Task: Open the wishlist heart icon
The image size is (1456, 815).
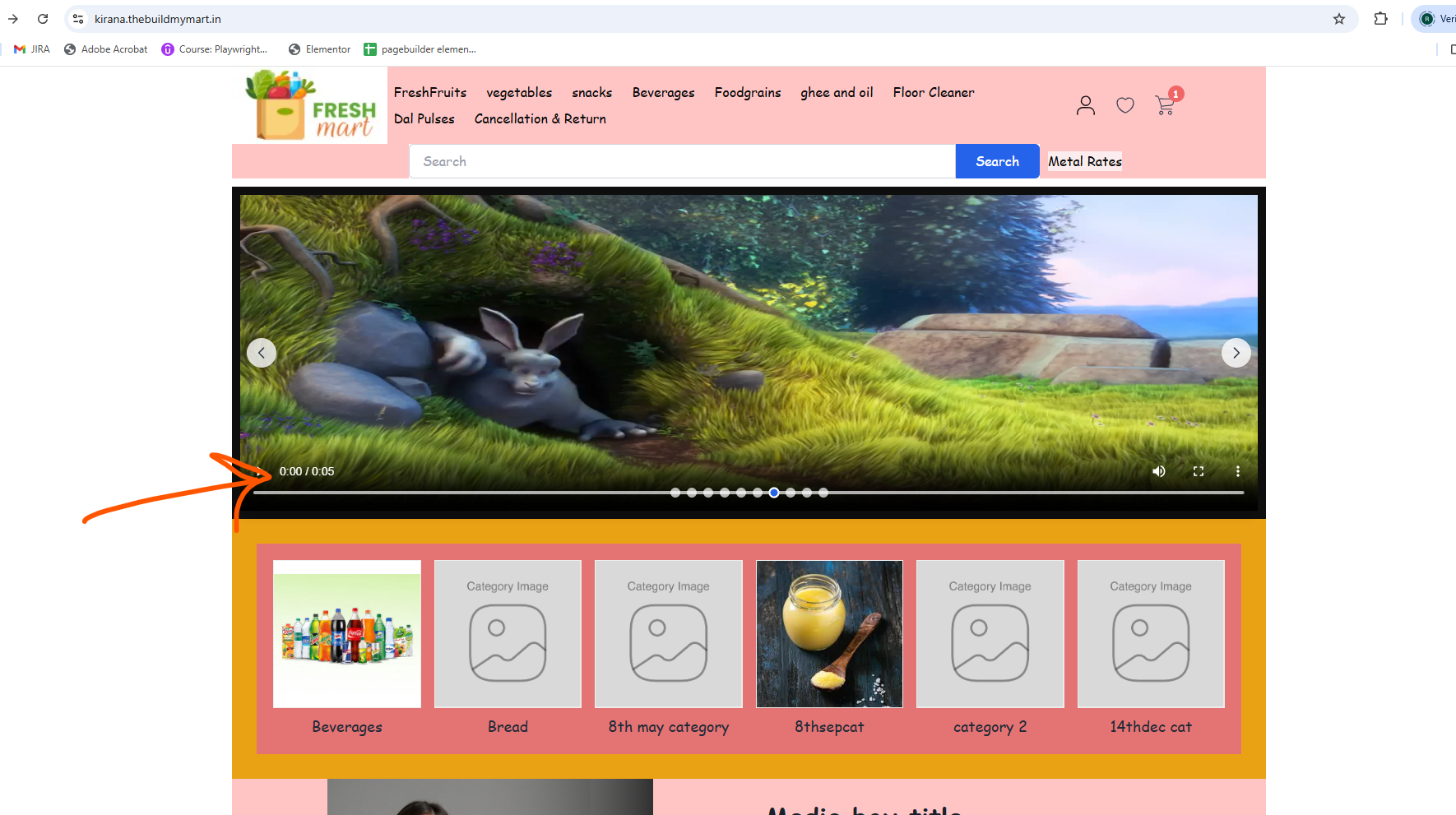Action: 1125,105
